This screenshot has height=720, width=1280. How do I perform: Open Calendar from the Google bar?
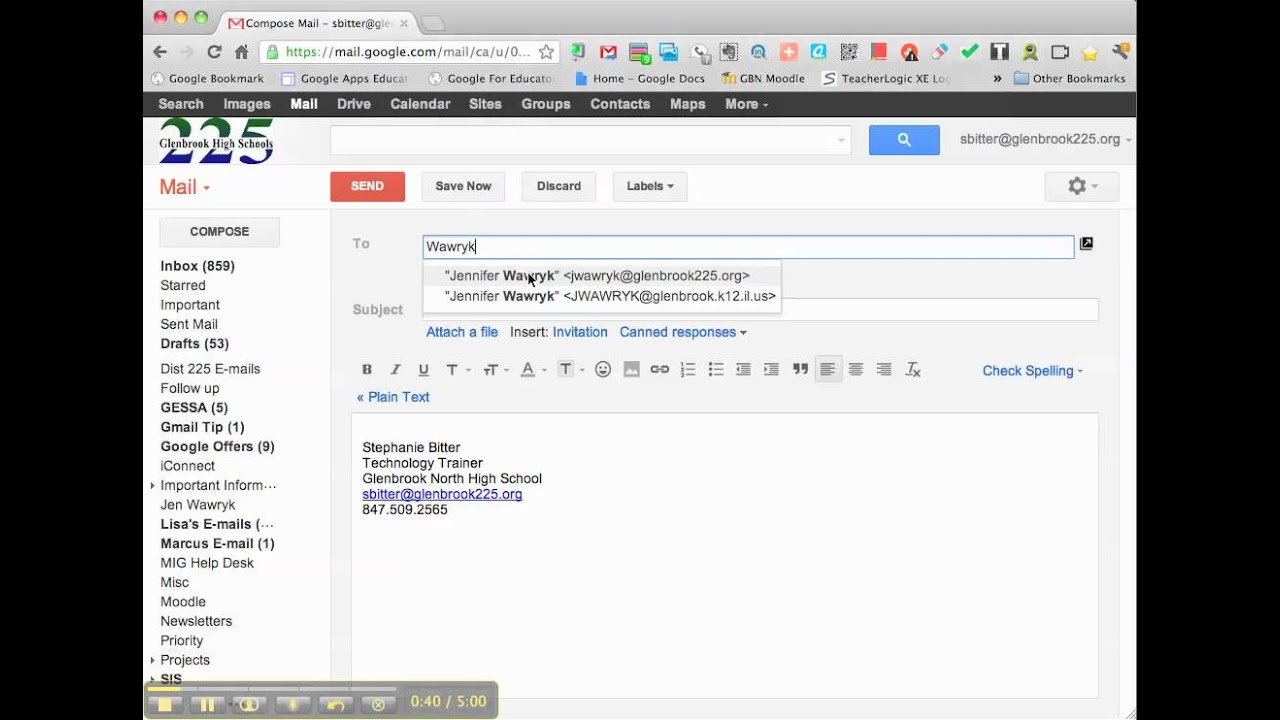pyautogui.click(x=420, y=104)
